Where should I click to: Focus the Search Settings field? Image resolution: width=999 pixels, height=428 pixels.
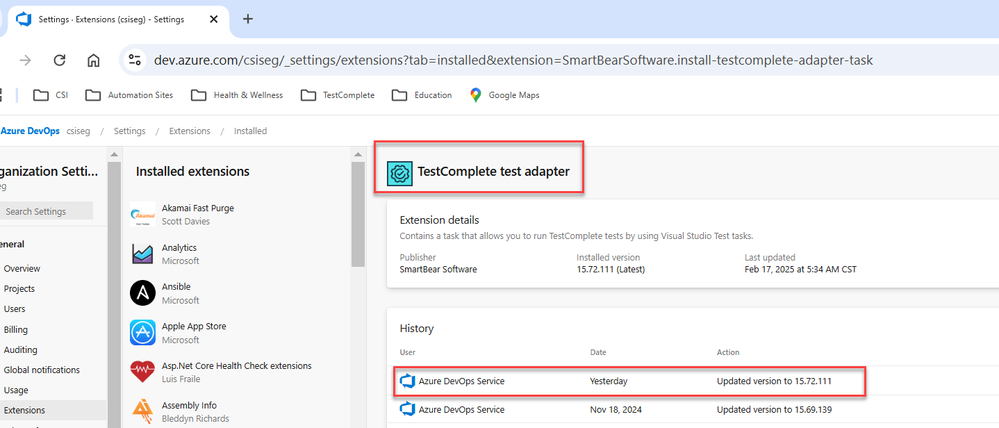click(x=47, y=211)
